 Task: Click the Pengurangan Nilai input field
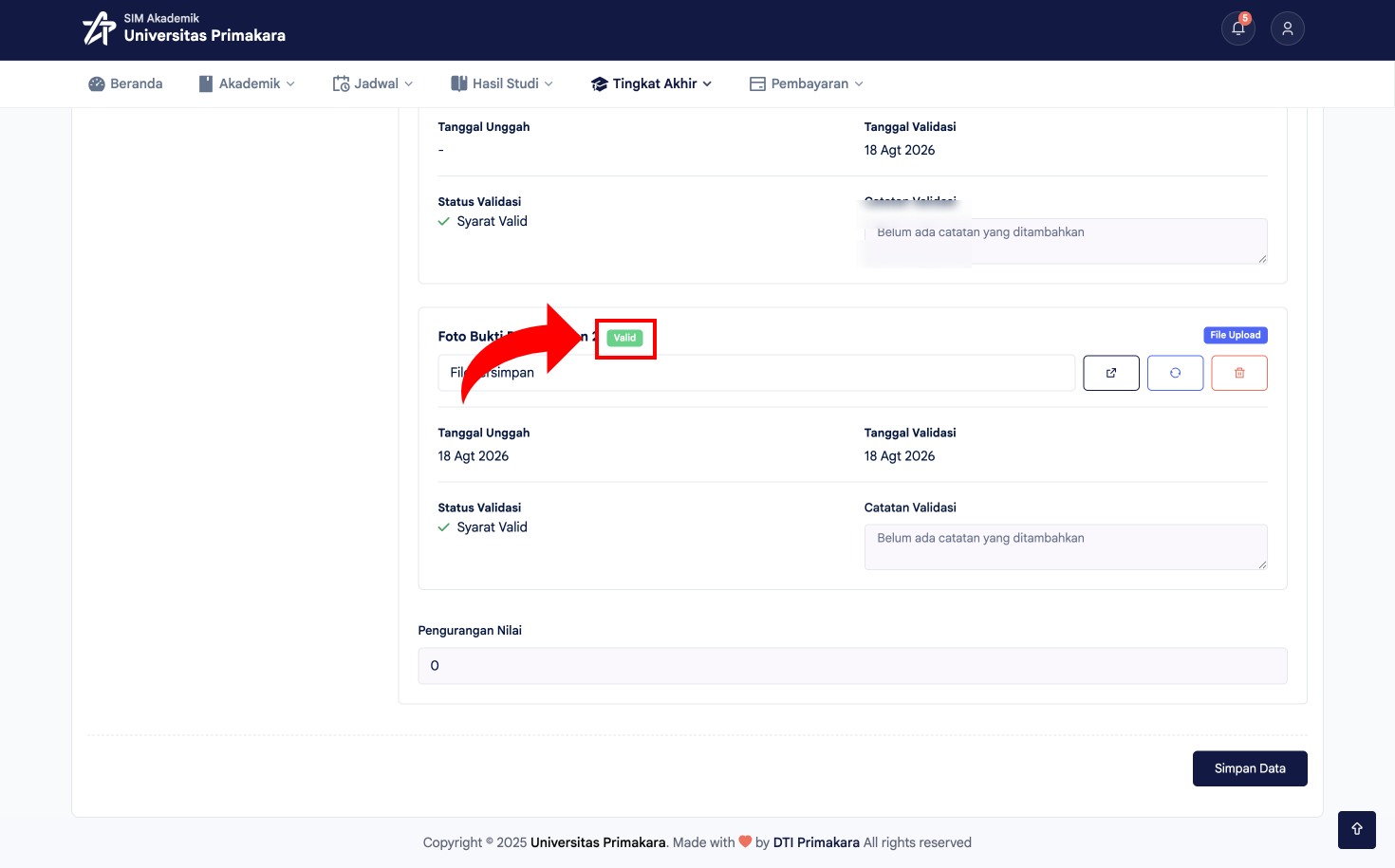[852, 666]
